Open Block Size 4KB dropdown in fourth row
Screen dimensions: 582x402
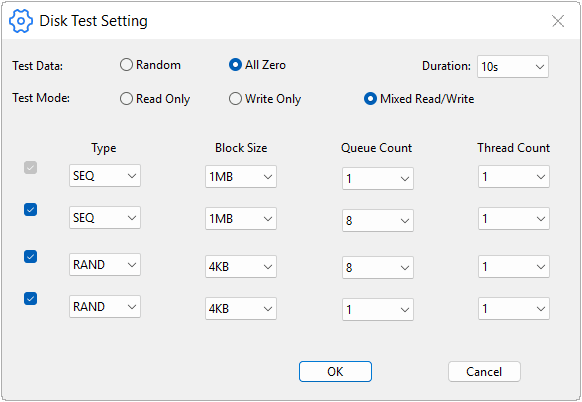pyautogui.click(x=241, y=308)
